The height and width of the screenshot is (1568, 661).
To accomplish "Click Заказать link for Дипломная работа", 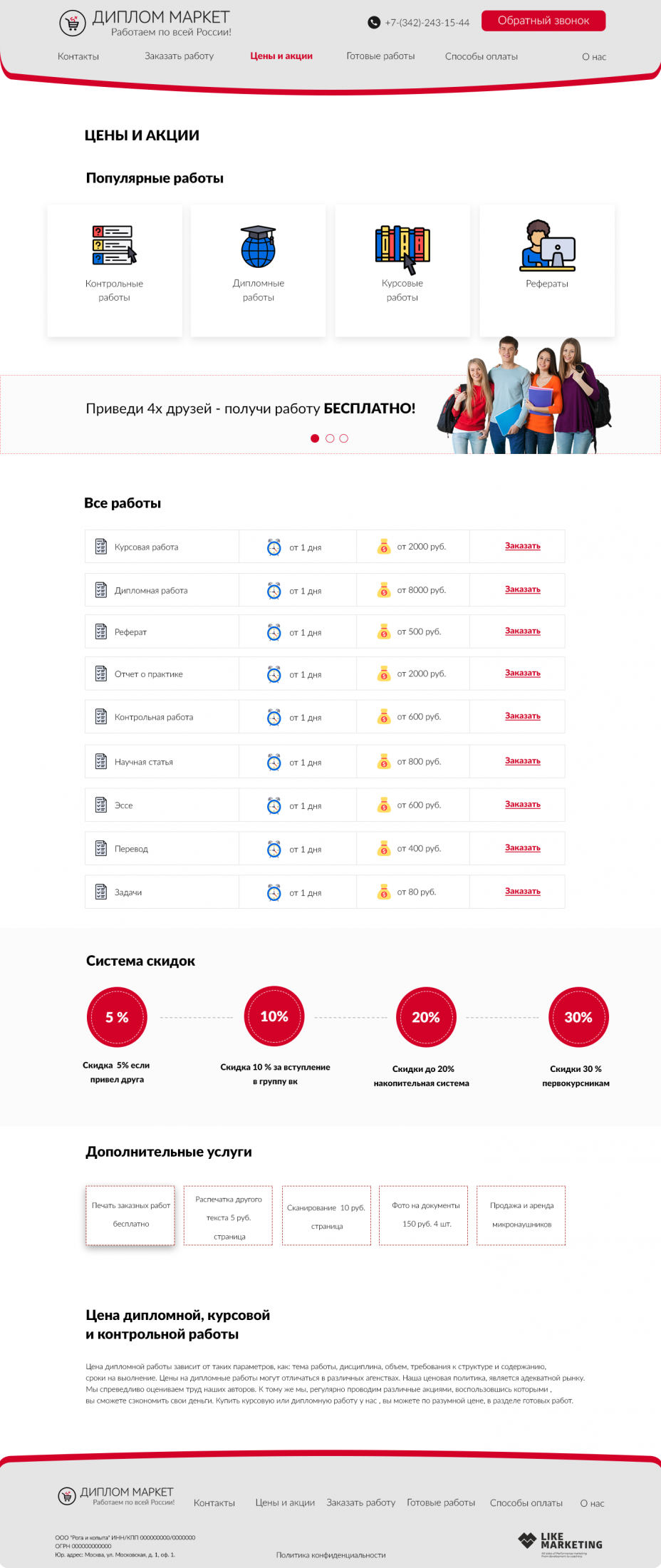I will click(523, 589).
